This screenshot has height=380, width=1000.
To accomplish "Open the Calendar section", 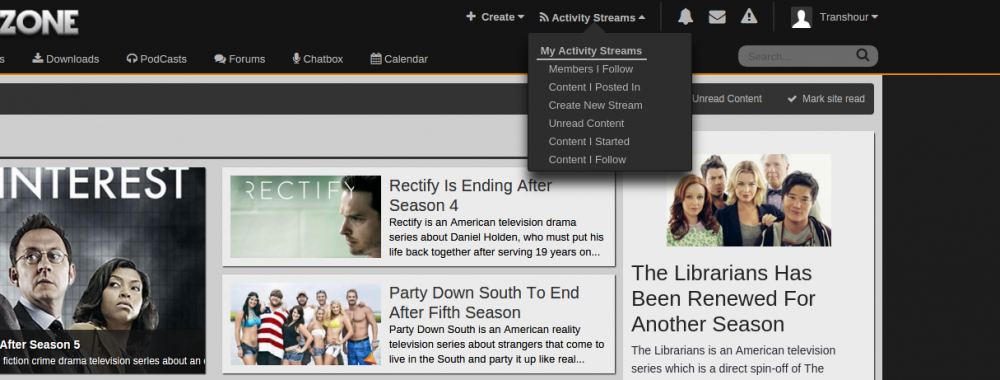I will pos(399,59).
